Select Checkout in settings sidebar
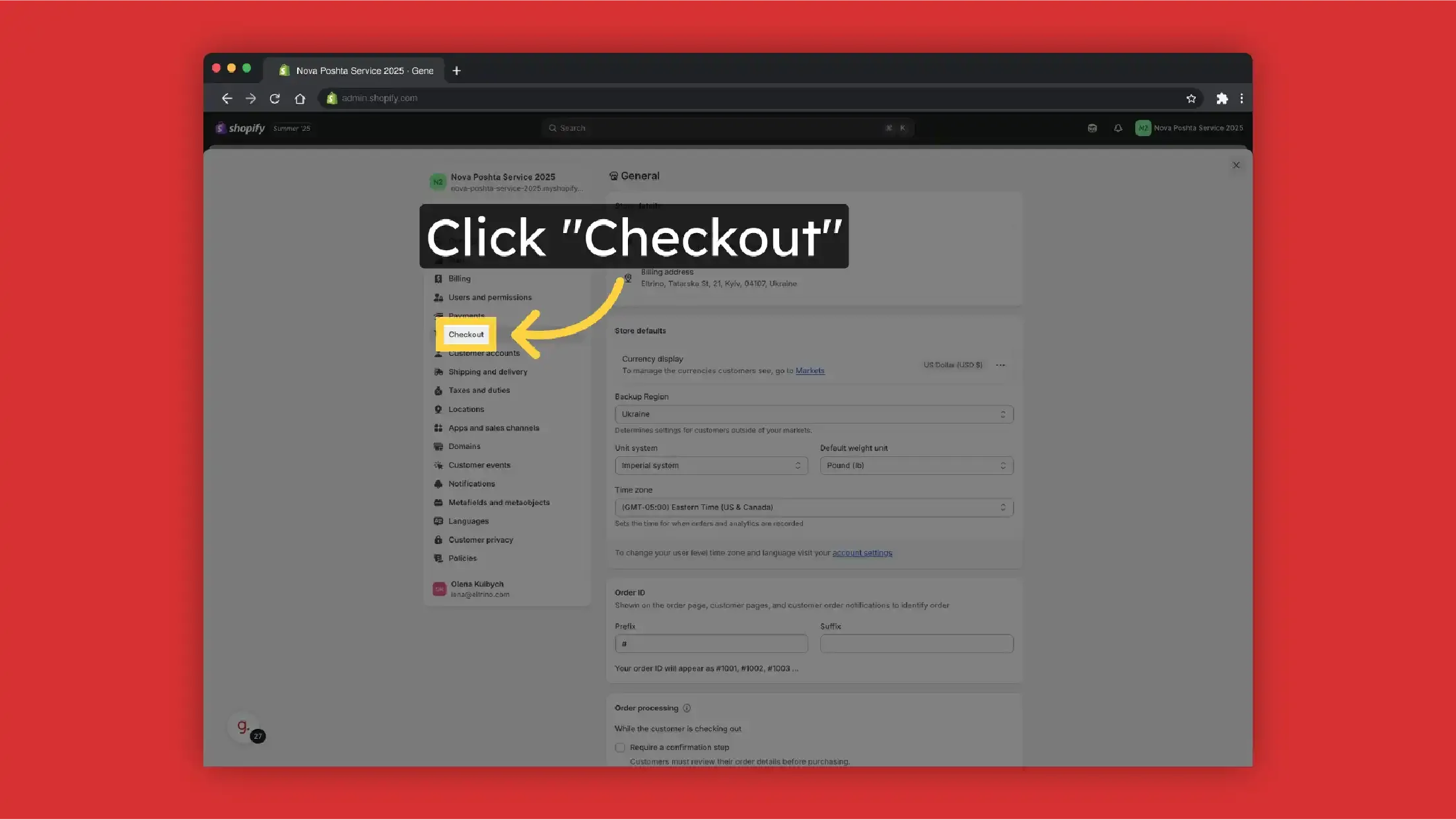The width and height of the screenshot is (1456, 820). 466,335
